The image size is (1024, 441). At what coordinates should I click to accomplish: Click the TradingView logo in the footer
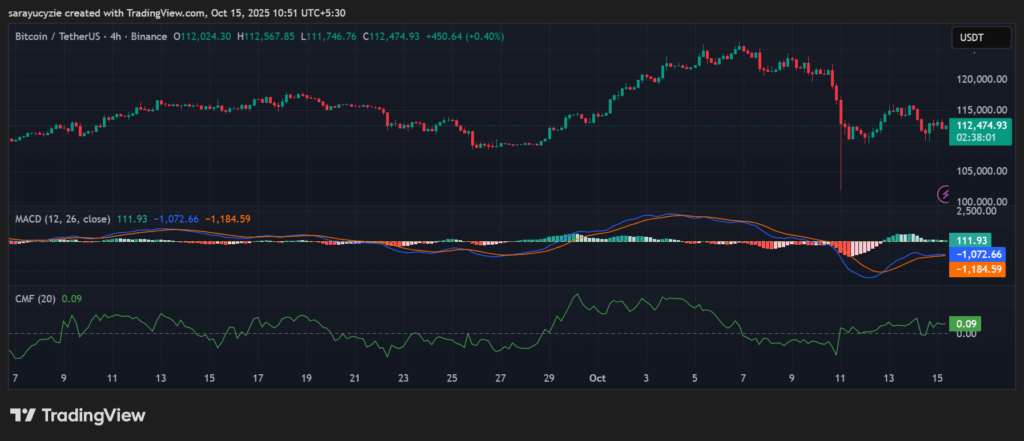click(78, 415)
